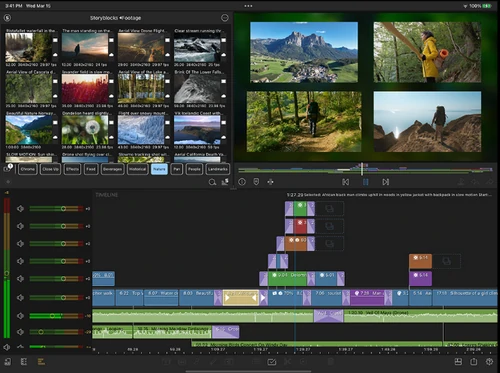Mute the first timeline track

coord(20,209)
